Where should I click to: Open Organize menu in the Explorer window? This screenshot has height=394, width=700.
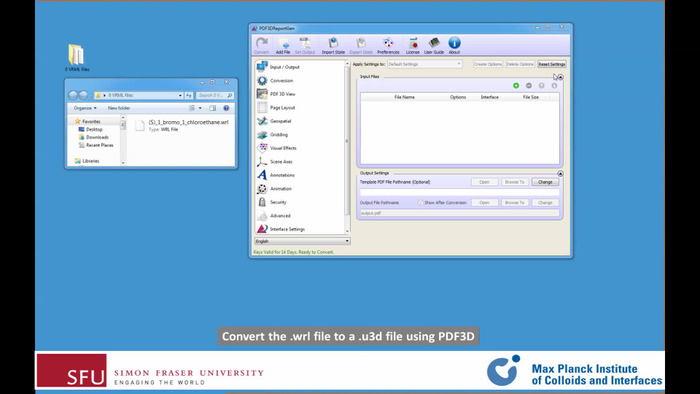tap(85, 108)
